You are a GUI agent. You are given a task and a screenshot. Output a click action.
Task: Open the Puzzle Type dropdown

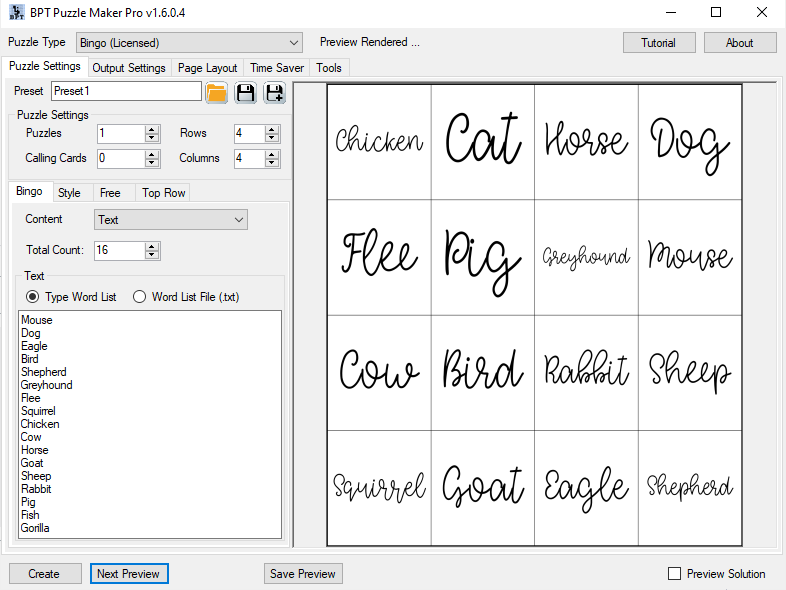pos(189,43)
